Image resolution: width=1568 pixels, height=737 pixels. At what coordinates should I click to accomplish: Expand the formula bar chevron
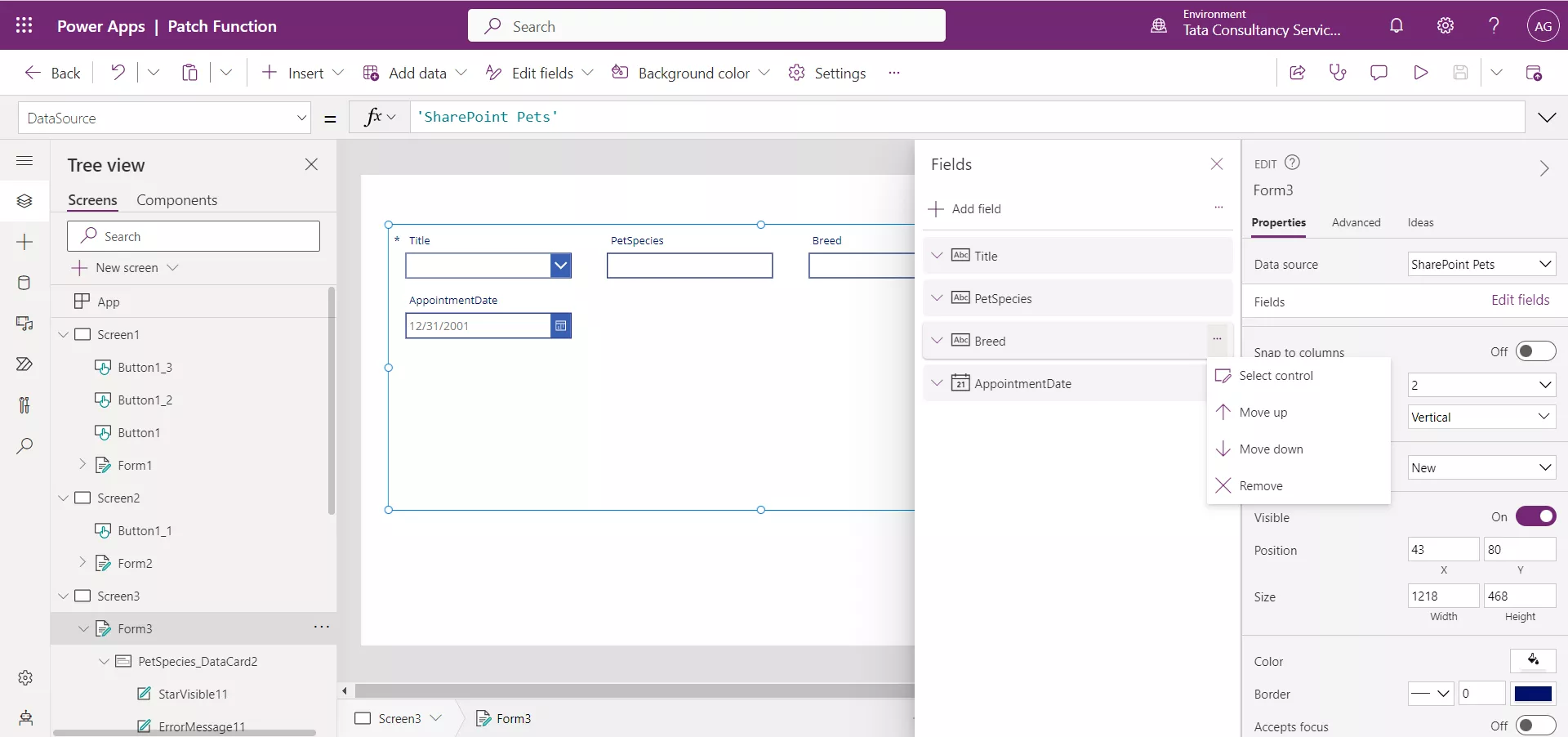coord(1547,118)
